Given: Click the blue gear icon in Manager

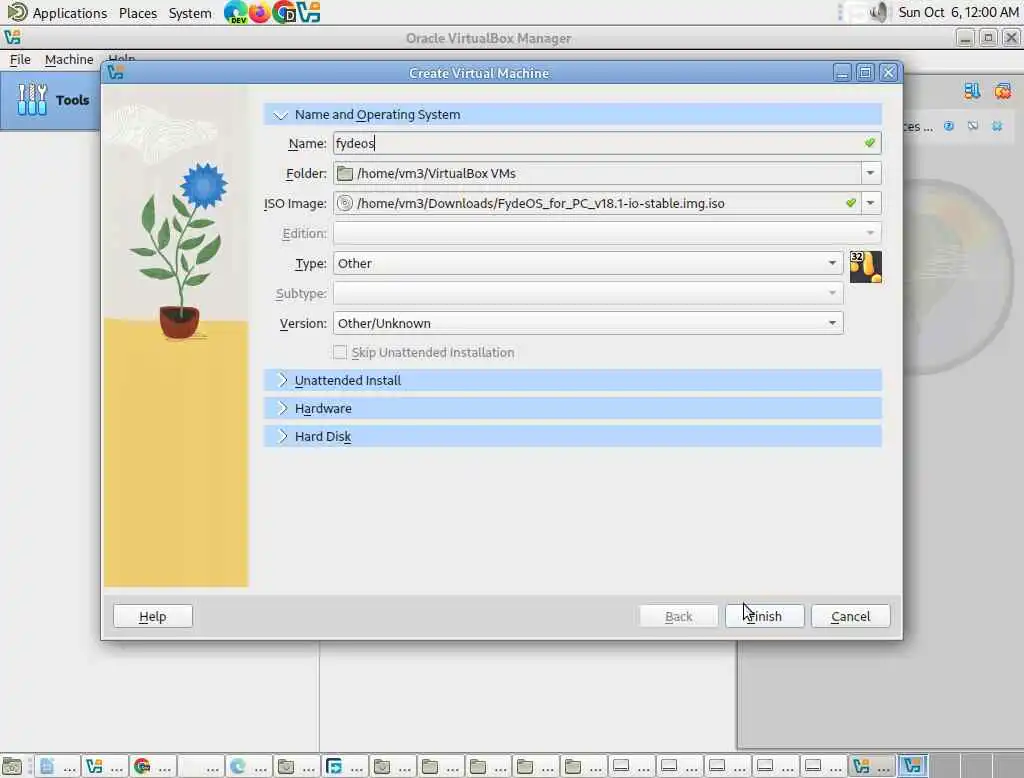Looking at the screenshot, I should 997,126.
